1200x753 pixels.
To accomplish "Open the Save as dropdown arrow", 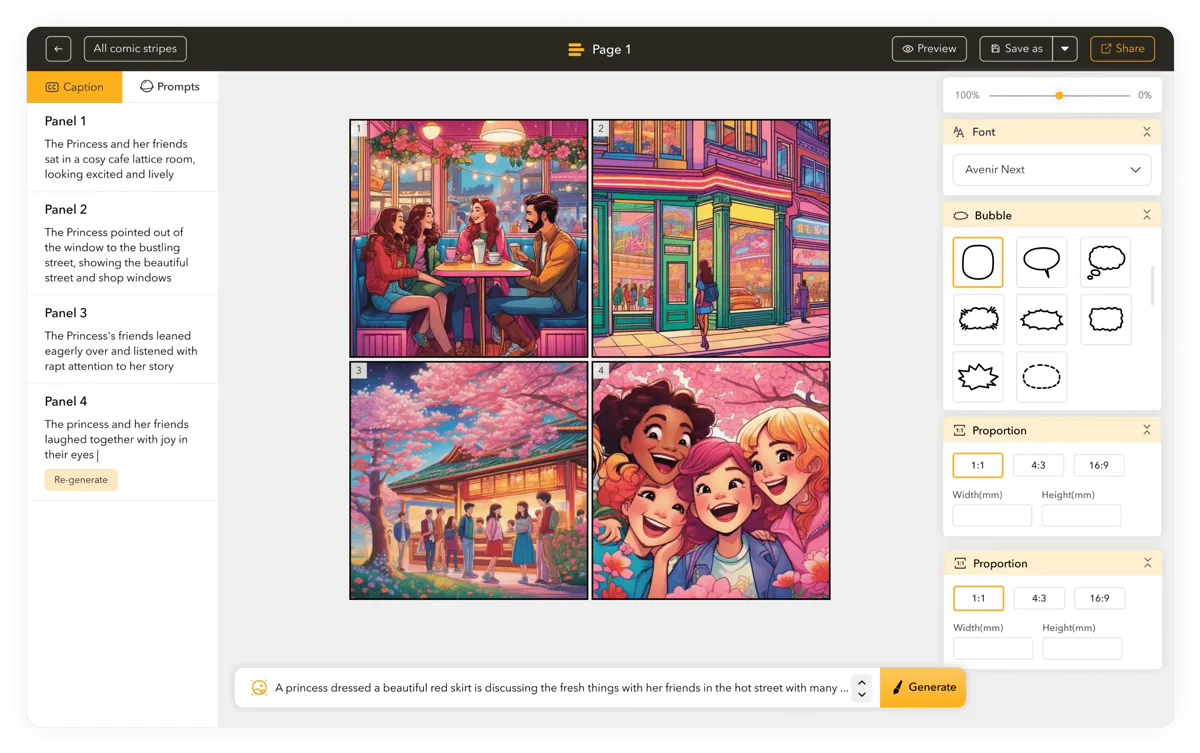I will 1066,48.
